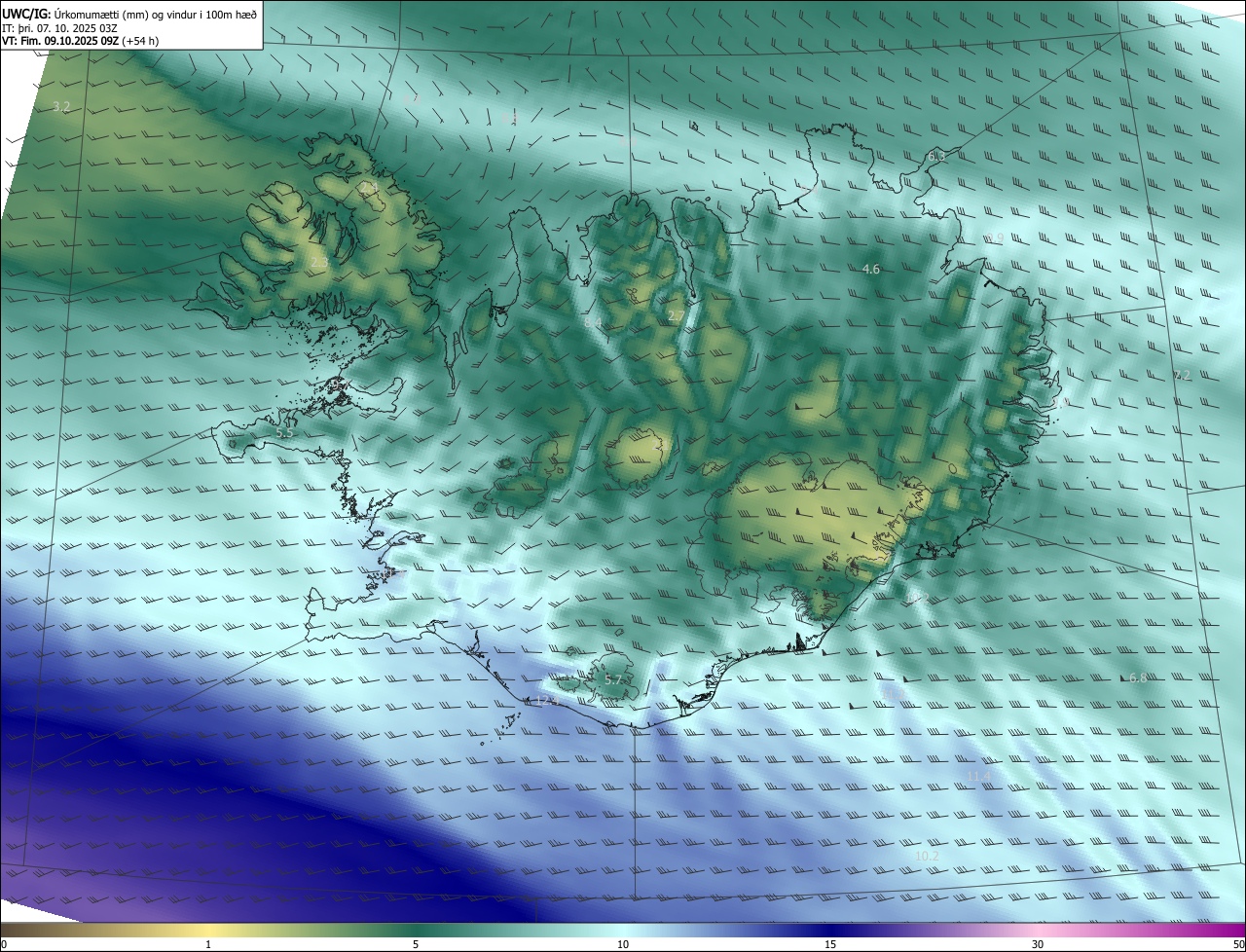Image resolution: width=1246 pixels, height=952 pixels.
Task: Click the 10.2 value label
Action: click(x=927, y=857)
